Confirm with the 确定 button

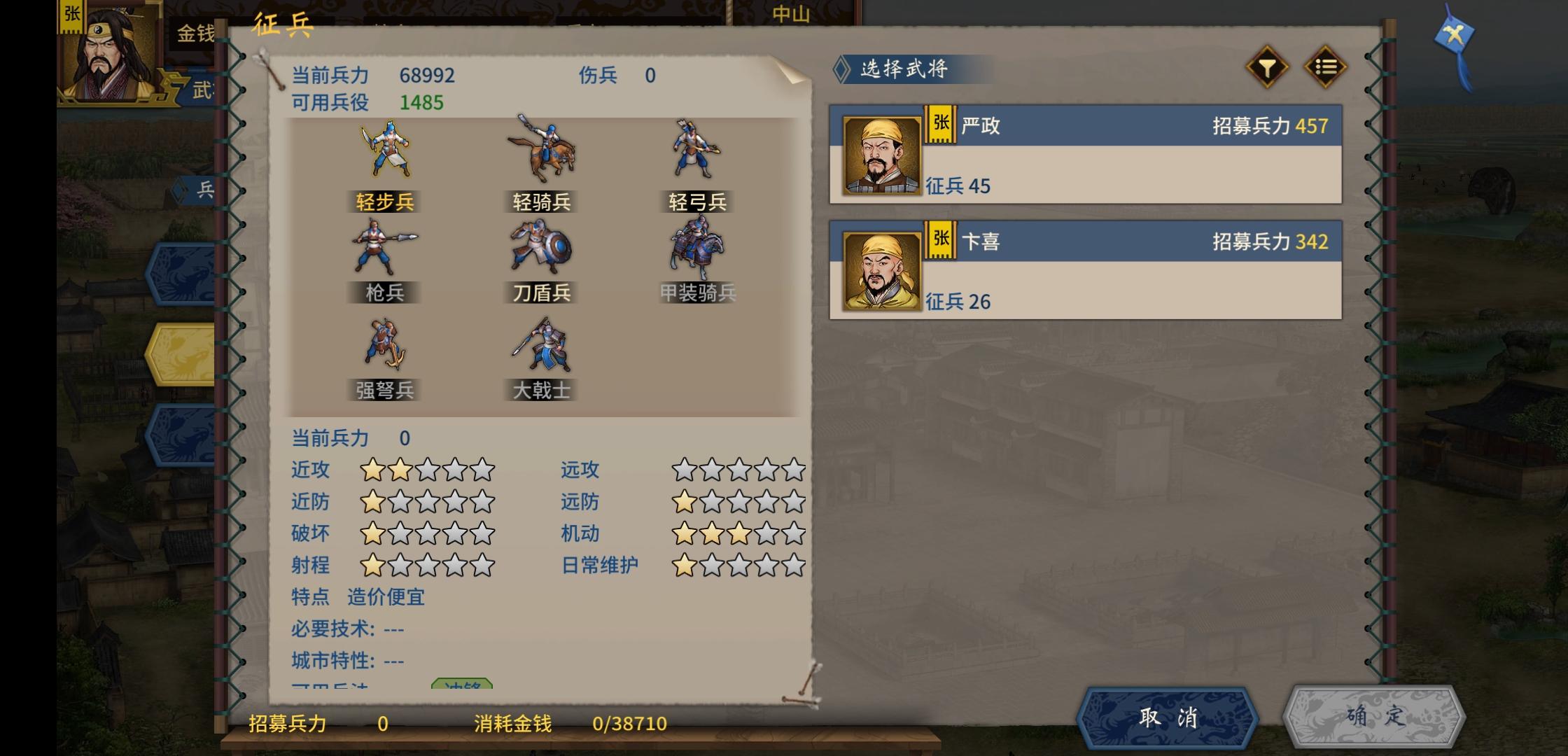point(1374,716)
